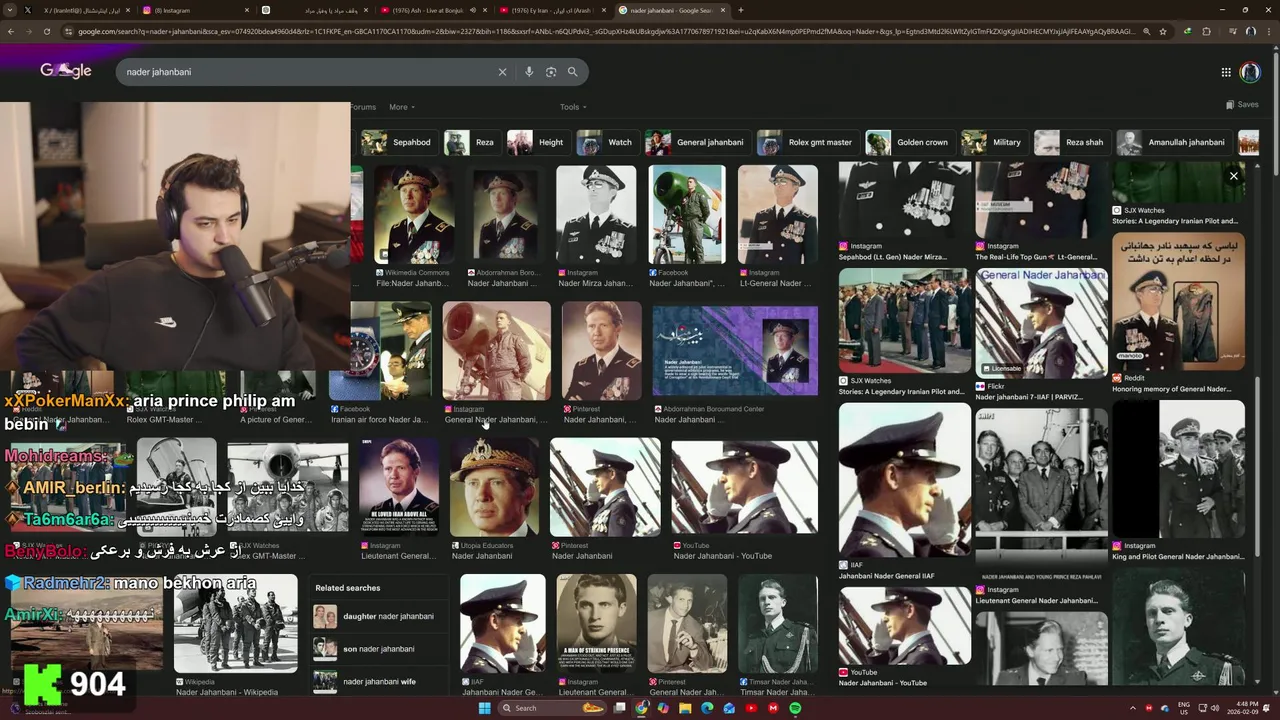This screenshot has height=720, width=1280.
Task: Open Chrome menu three dots
Action: coord(1269,31)
